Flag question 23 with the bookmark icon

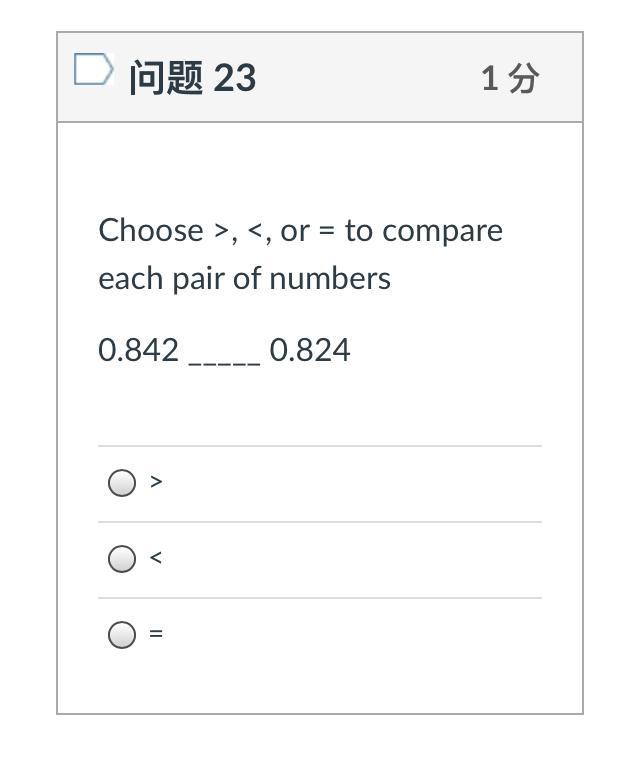[93, 70]
